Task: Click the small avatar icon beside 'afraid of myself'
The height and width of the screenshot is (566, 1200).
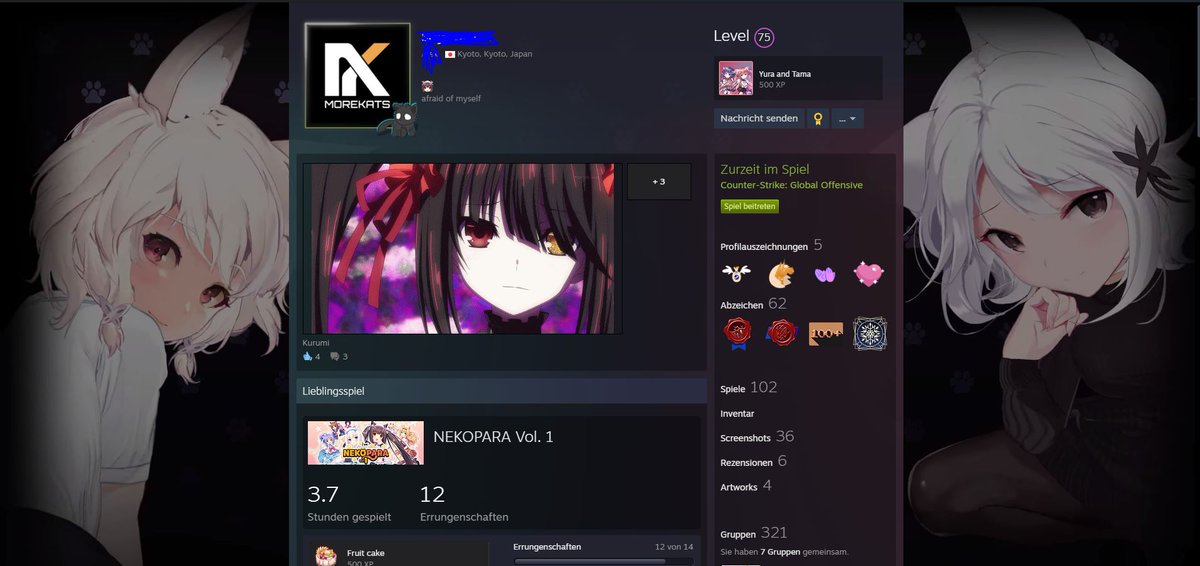Action: pyautogui.click(x=427, y=86)
